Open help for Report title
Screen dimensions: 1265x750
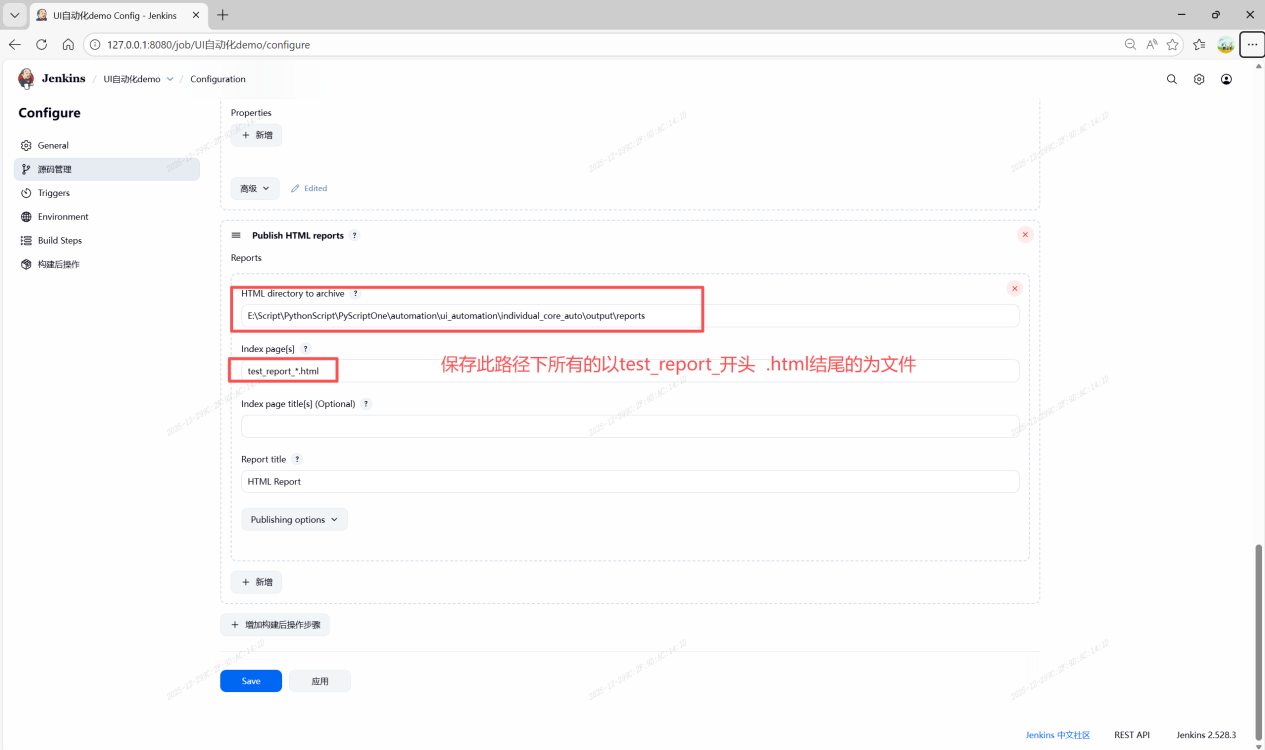(297, 460)
